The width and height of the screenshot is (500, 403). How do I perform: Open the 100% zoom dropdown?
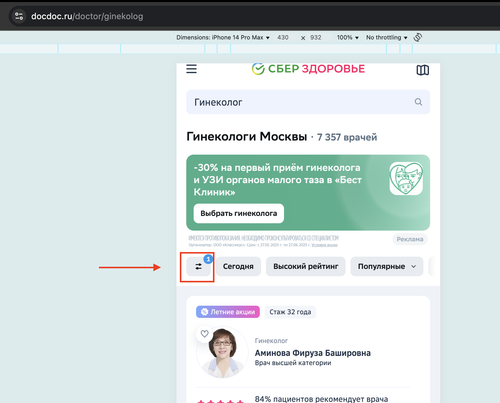347,37
